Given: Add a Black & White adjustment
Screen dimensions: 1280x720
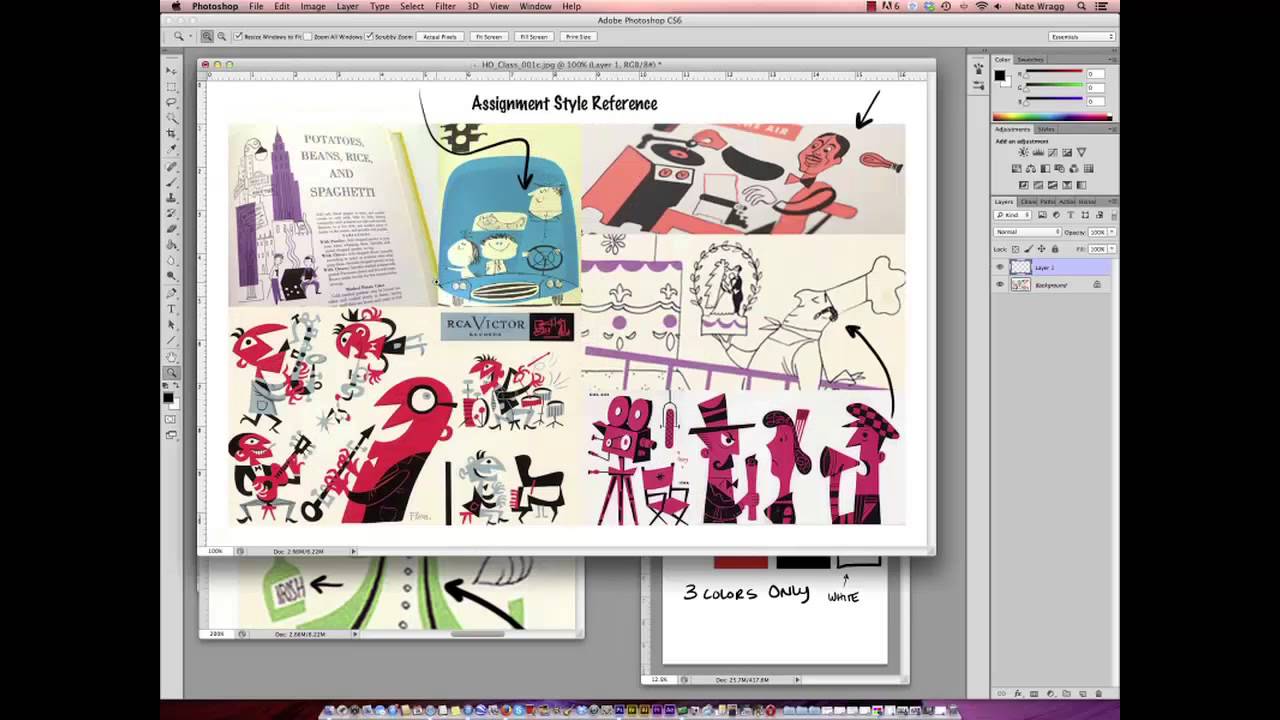Looking at the screenshot, I should point(1045,169).
